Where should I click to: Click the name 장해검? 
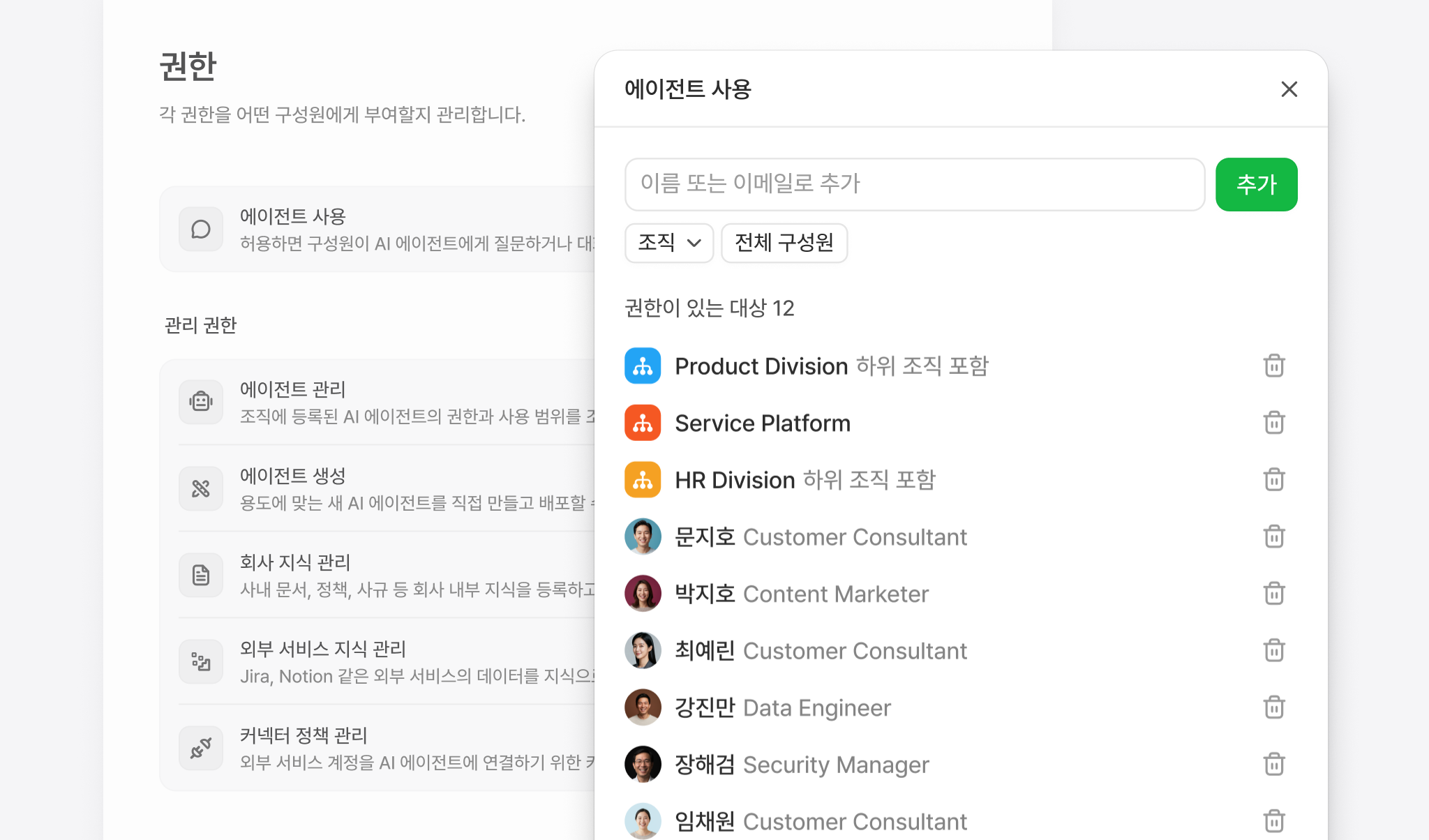705,765
